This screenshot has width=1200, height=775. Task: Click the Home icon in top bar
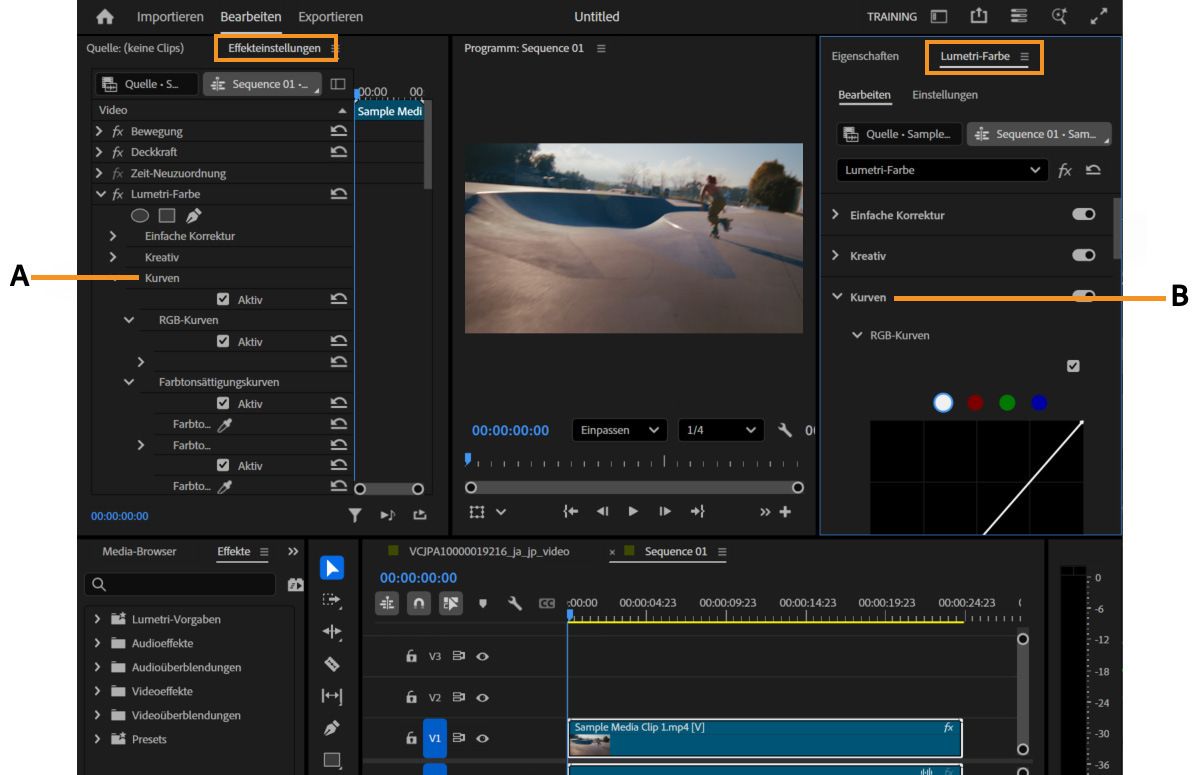coord(105,17)
